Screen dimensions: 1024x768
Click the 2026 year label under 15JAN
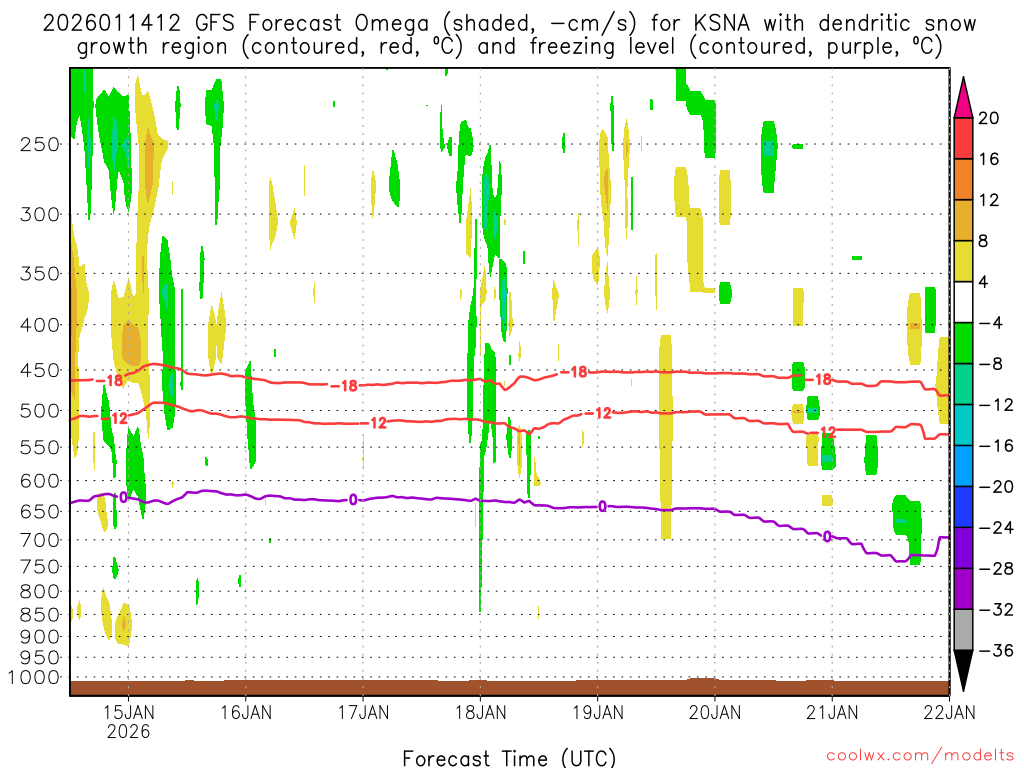pos(129,731)
